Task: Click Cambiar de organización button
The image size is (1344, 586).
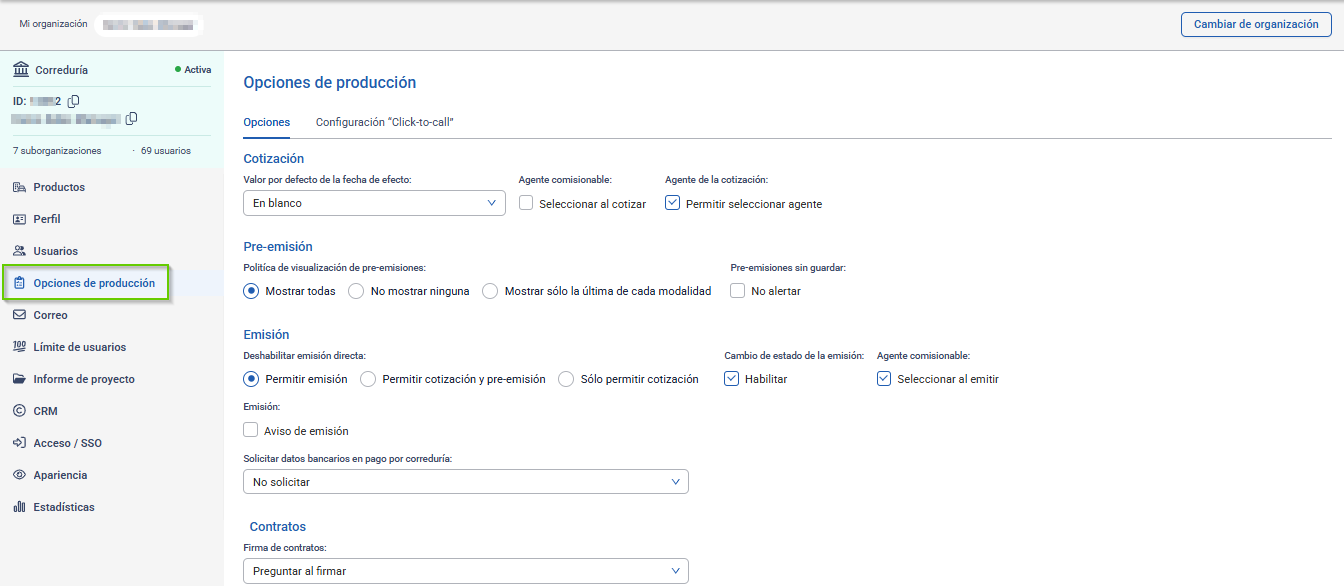Action: 1256,24
